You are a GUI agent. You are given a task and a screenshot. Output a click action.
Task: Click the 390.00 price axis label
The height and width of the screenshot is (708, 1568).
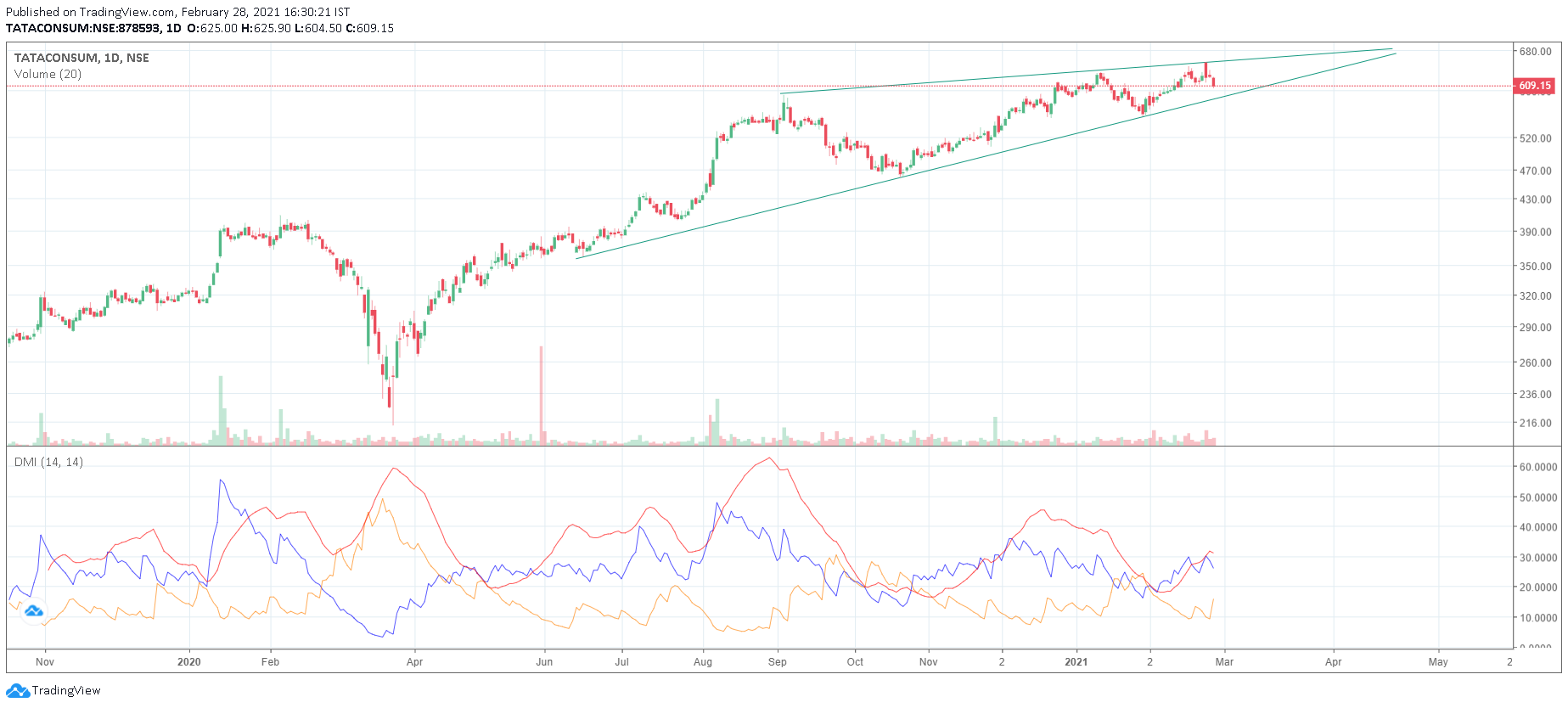tap(1535, 232)
